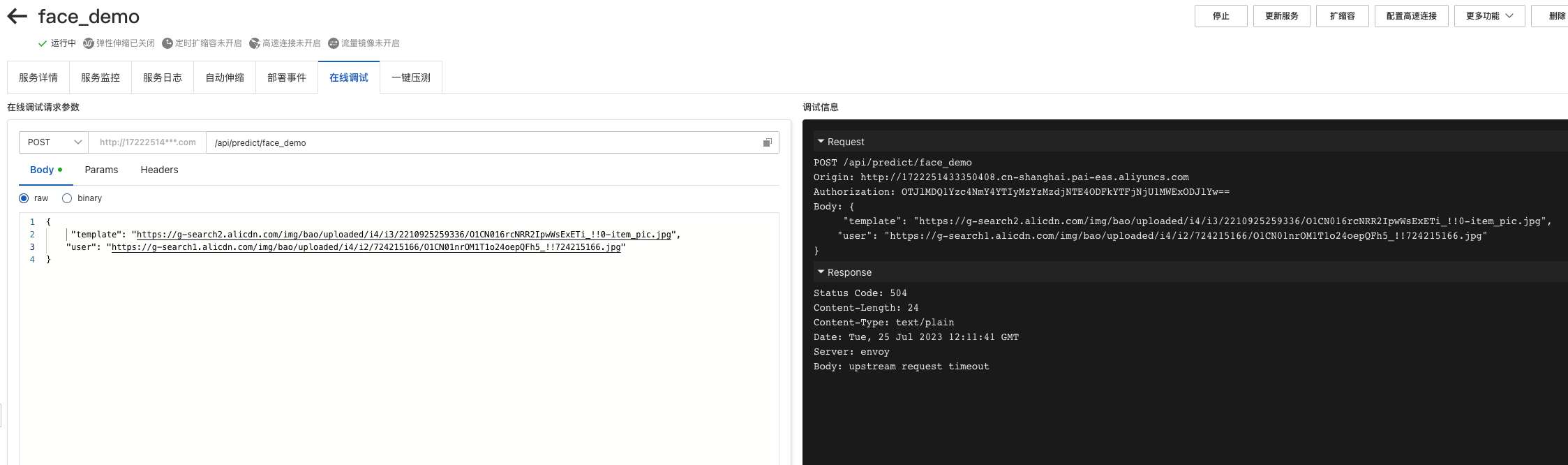Screen dimensions: 1568x465
Task: Click the elastic scaling status icon
Action: tap(89, 43)
